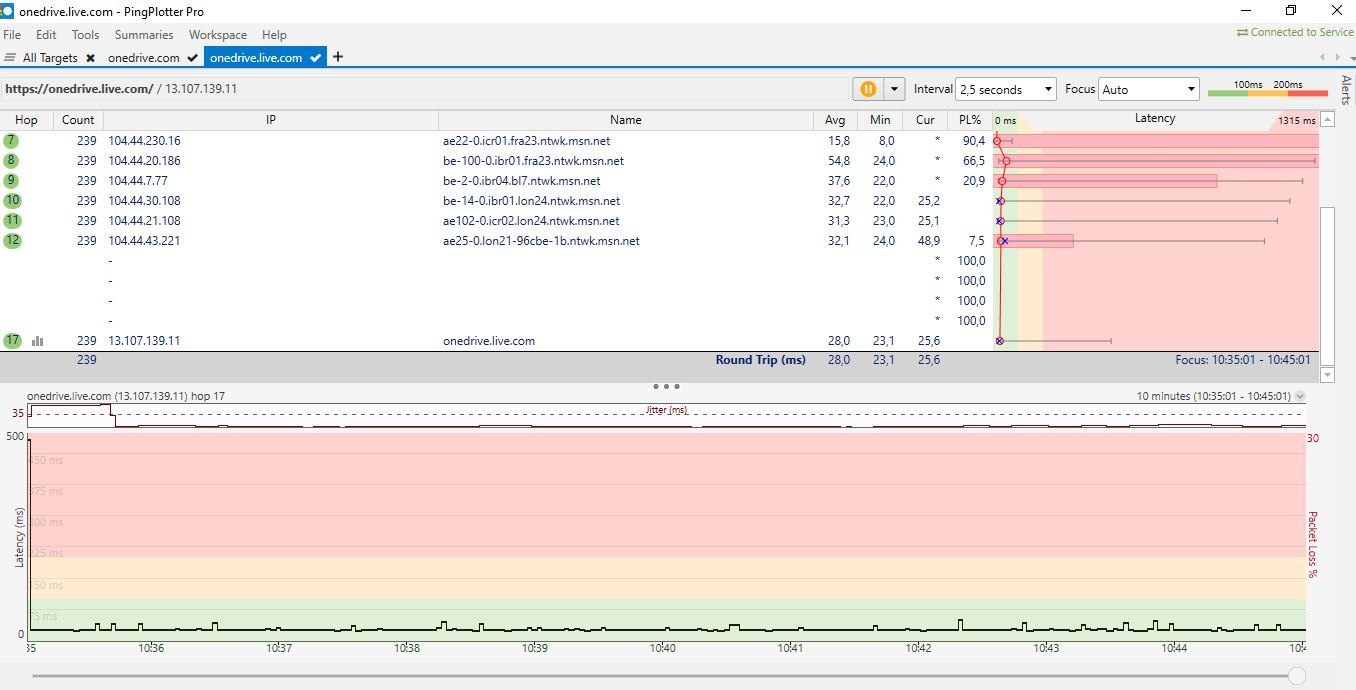Image resolution: width=1356 pixels, height=690 pixels.
Task: Click the timeline slider handle at bottom
Action: [x=1297, y=676]
